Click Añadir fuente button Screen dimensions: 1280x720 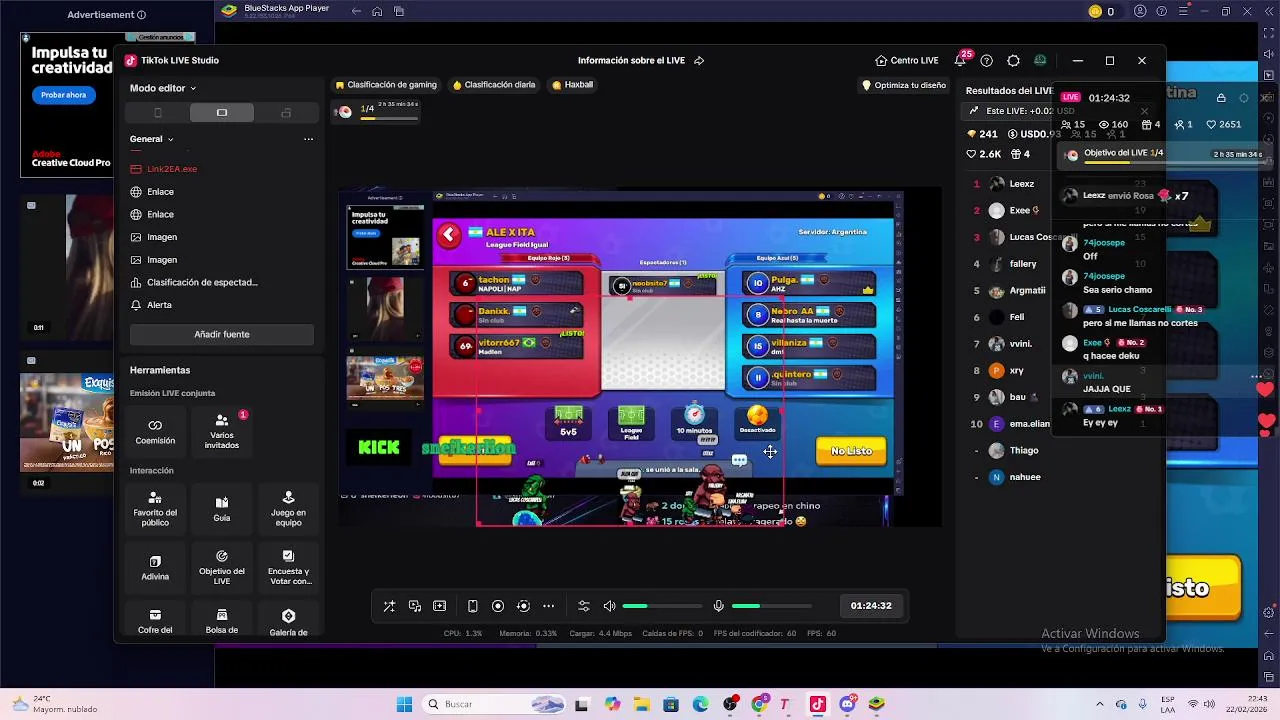coord(222,334)
